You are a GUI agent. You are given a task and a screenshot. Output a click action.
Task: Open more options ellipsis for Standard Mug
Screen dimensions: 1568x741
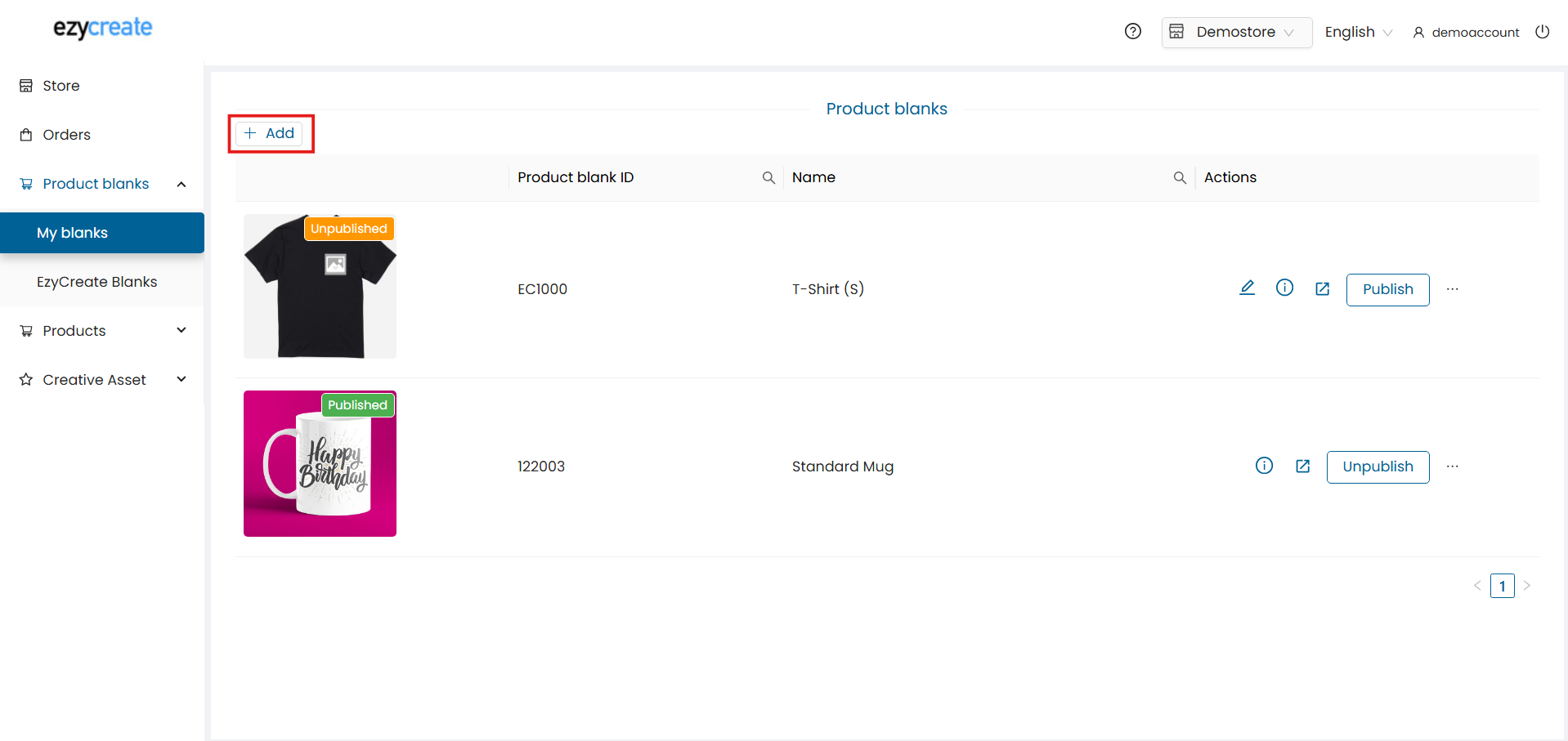(x=1452, y=466)
